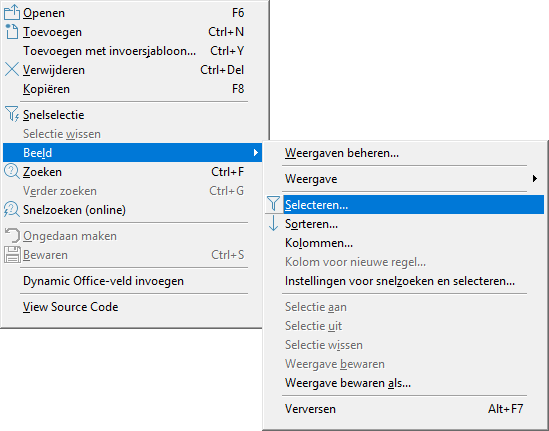Click the Snelzoeken (online) icon
The width and height of the screenshot is (549, 431).
(12, 209)
